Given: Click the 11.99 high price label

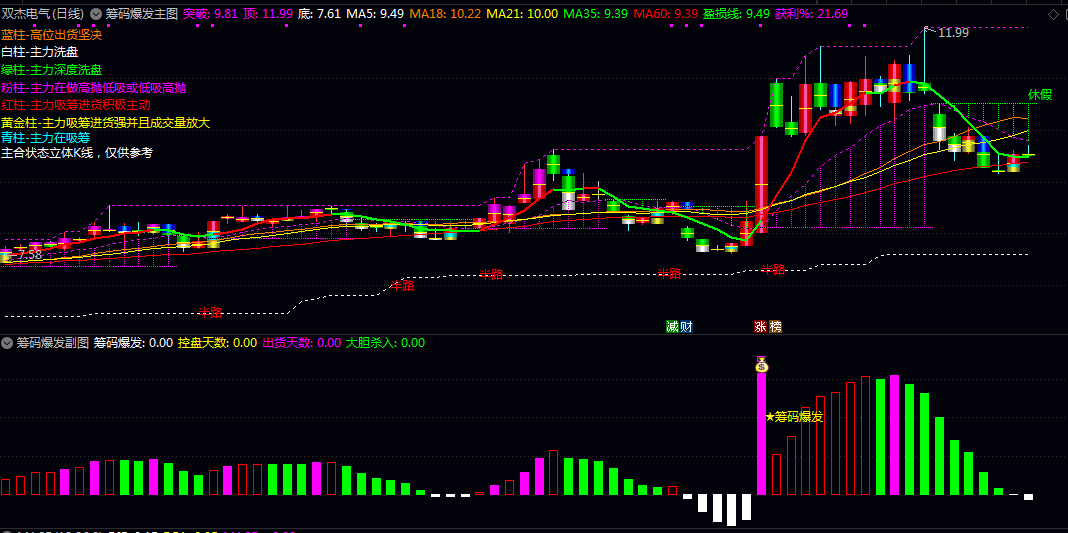Looking at the screenshot, I should pyautogui.click(x=953, y=33).
